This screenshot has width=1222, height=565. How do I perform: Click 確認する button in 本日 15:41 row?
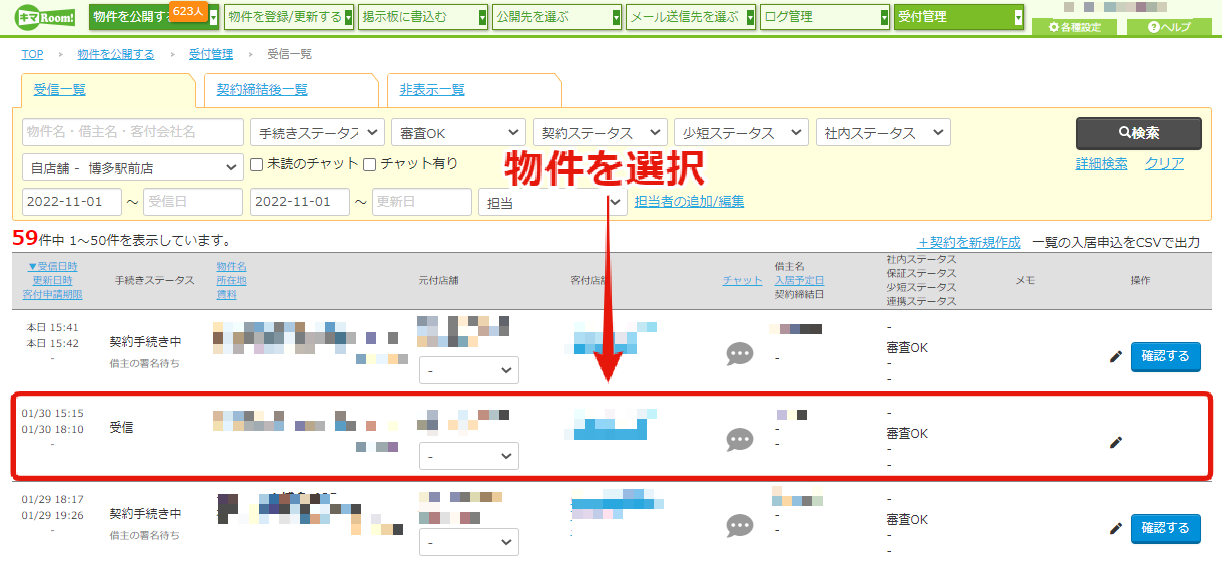(x=1166, y=356)
